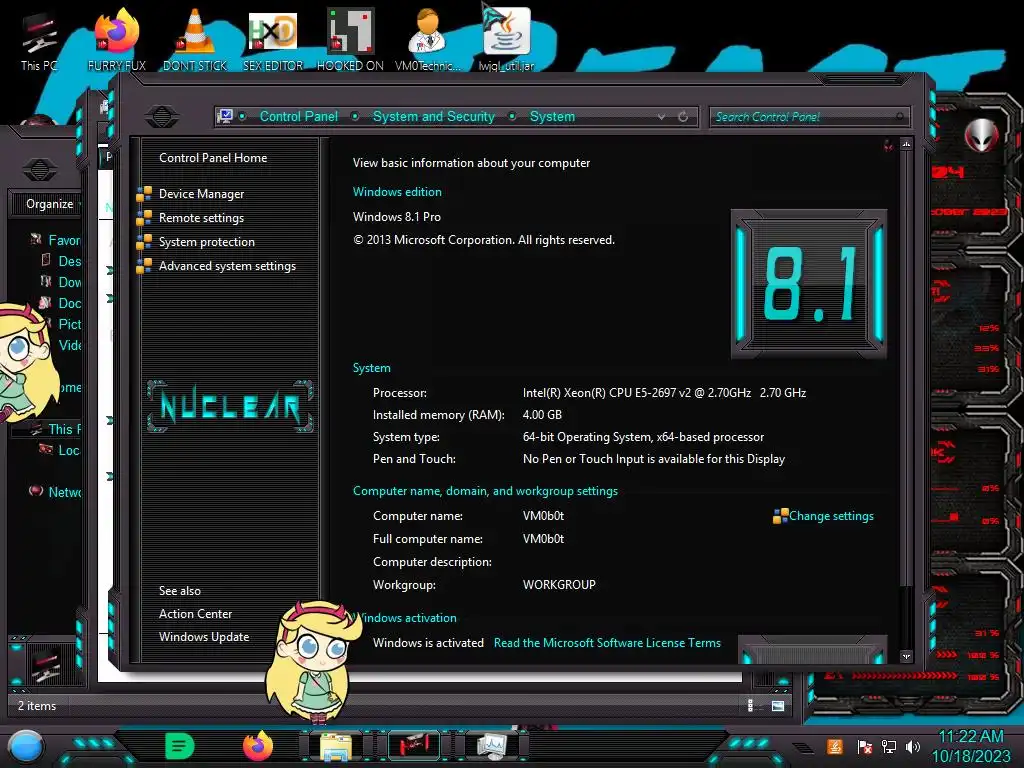Click the Alienware head gadget icon
Viewport: 1024px width, 768px height.
click(x=981, y=135)
